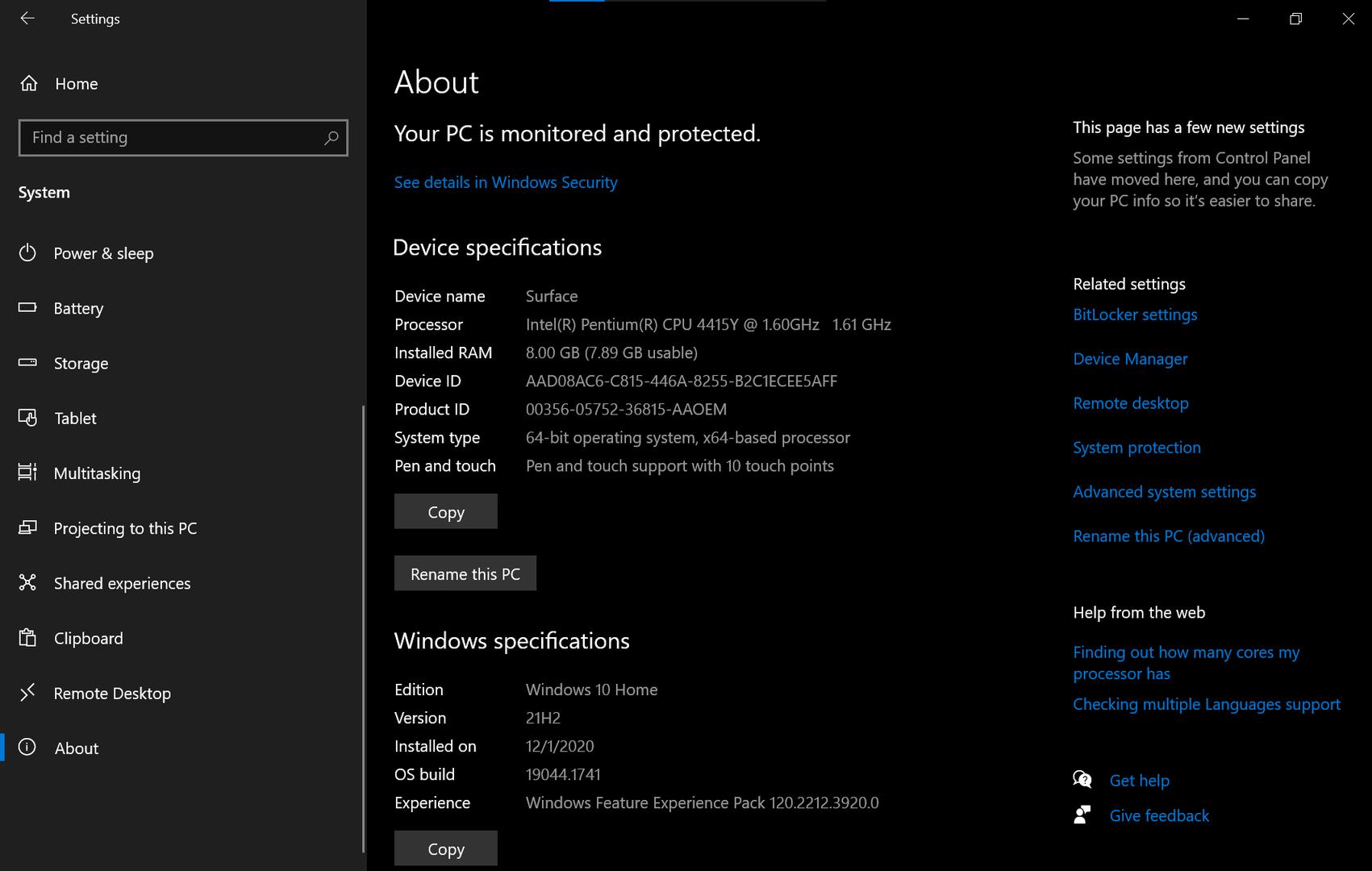This screenshot has height=871, width=1372.
Task: Click the back arrow in Settings header
Action: pyautogui.click(x=27, y=19)
